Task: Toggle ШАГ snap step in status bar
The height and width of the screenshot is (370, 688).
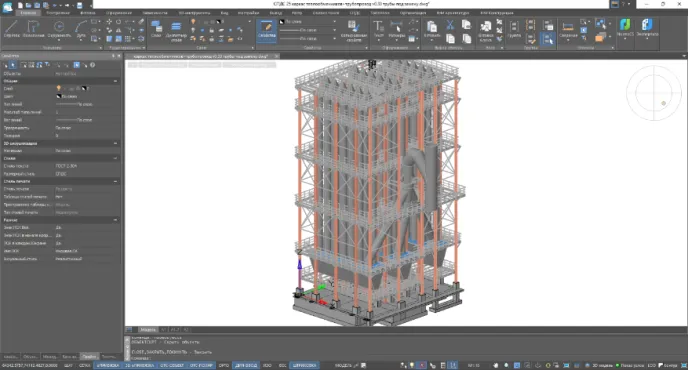Action: (x=68, y=365)
